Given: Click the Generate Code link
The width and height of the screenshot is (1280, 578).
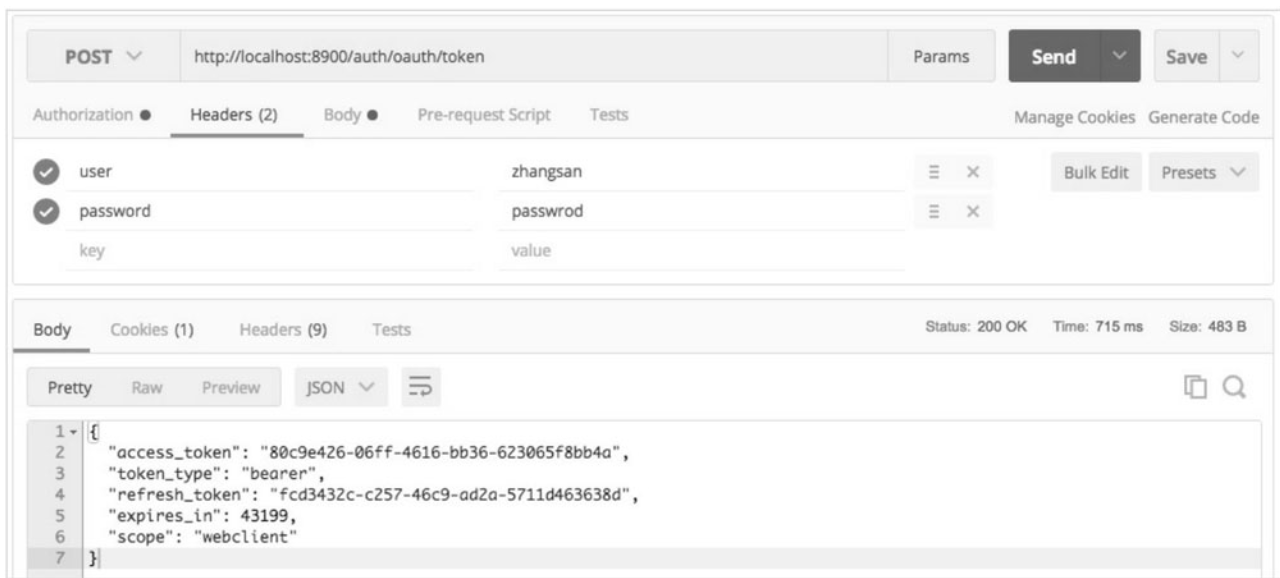Looking at the screenshot, I should coord(1203,116).
